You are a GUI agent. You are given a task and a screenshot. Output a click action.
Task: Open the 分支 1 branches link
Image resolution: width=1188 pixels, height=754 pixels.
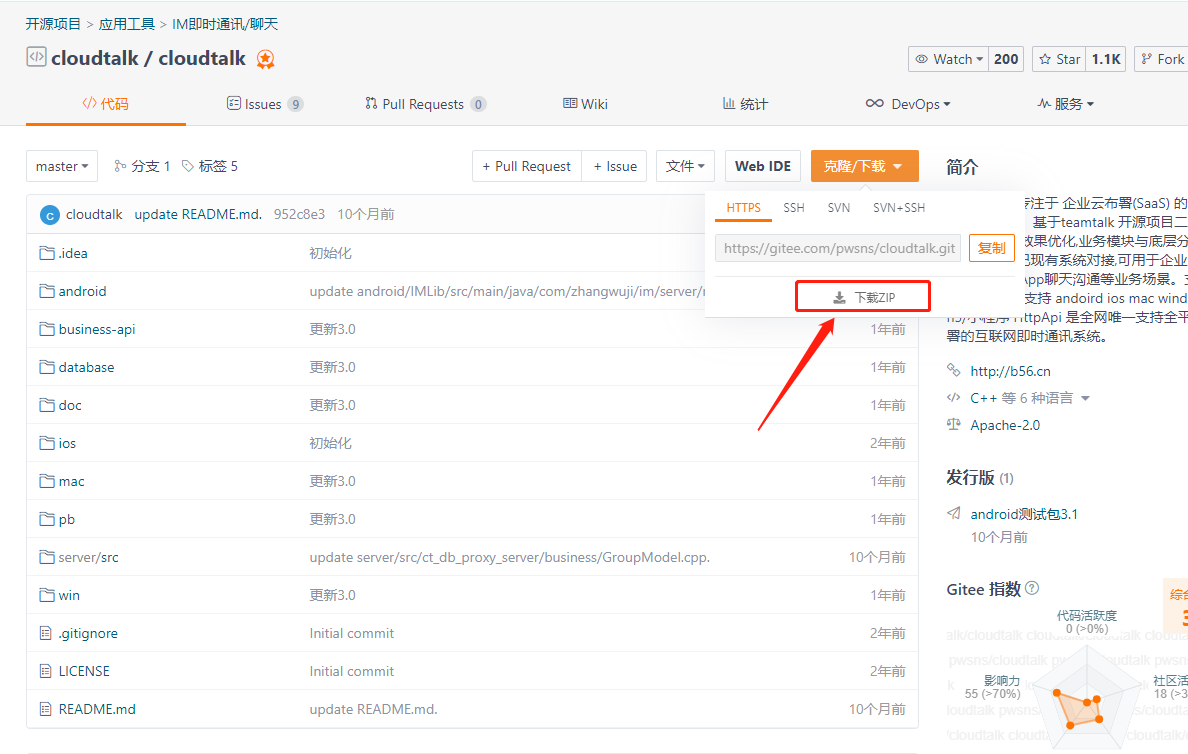pos(142,166)
